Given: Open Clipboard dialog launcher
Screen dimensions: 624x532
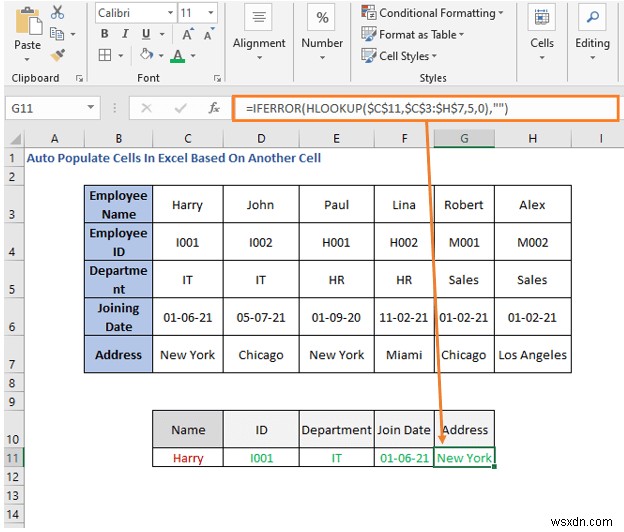Looking at the screenshot, I should [x=79, y=78].
